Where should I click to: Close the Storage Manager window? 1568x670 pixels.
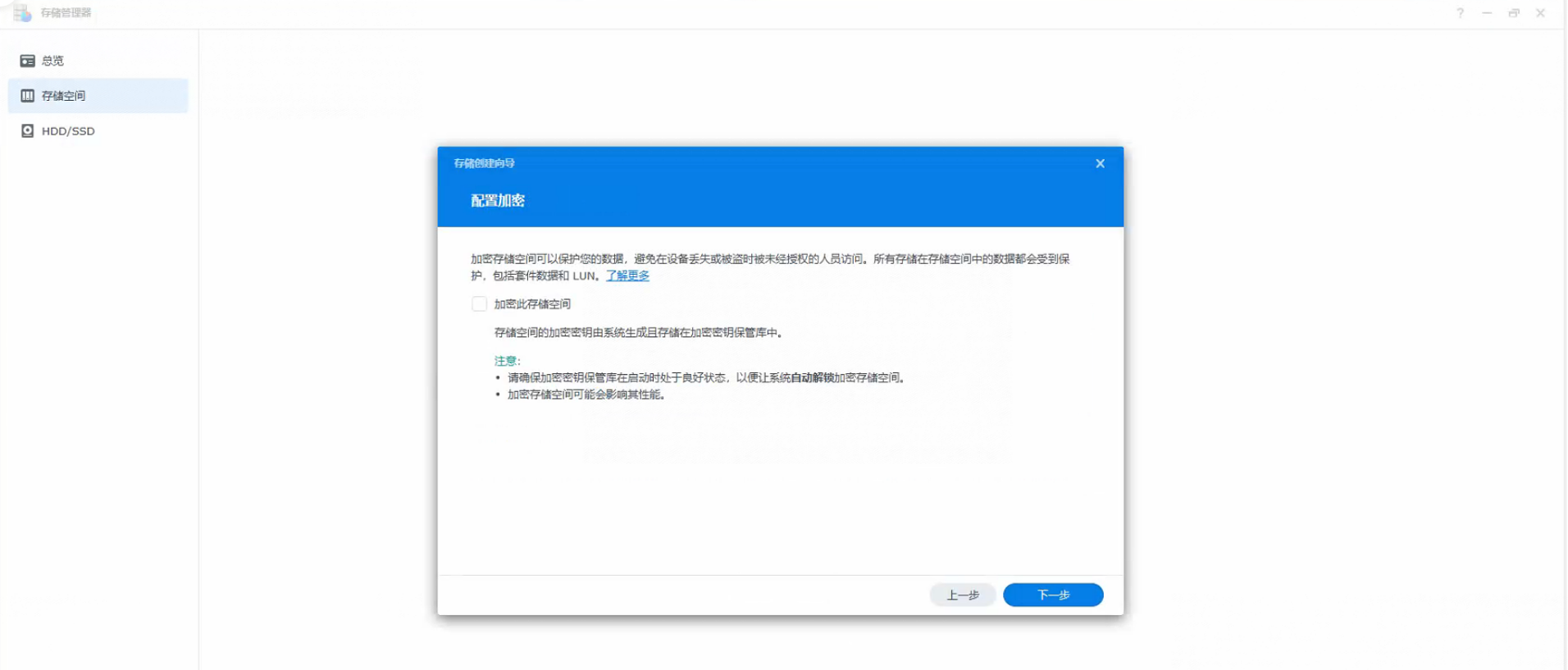[x=1540, y=13]
